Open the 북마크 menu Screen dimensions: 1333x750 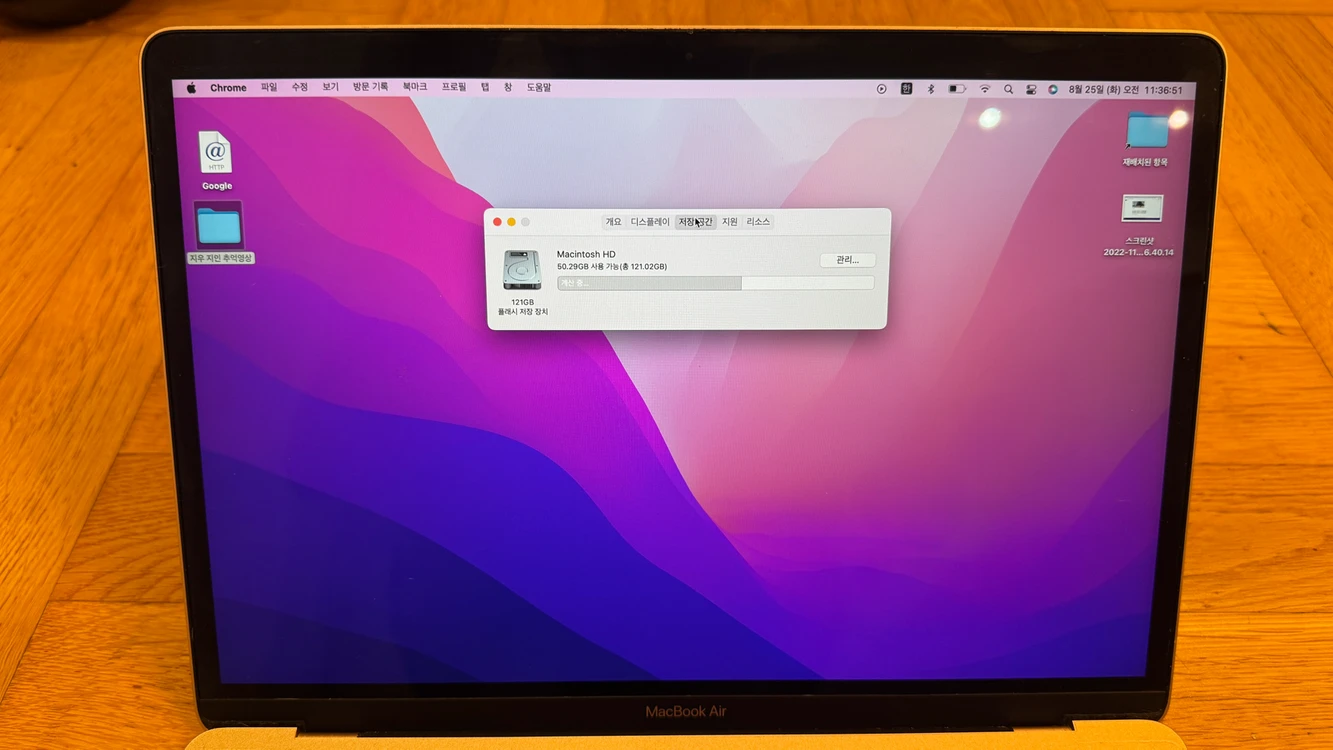[415, 88]
